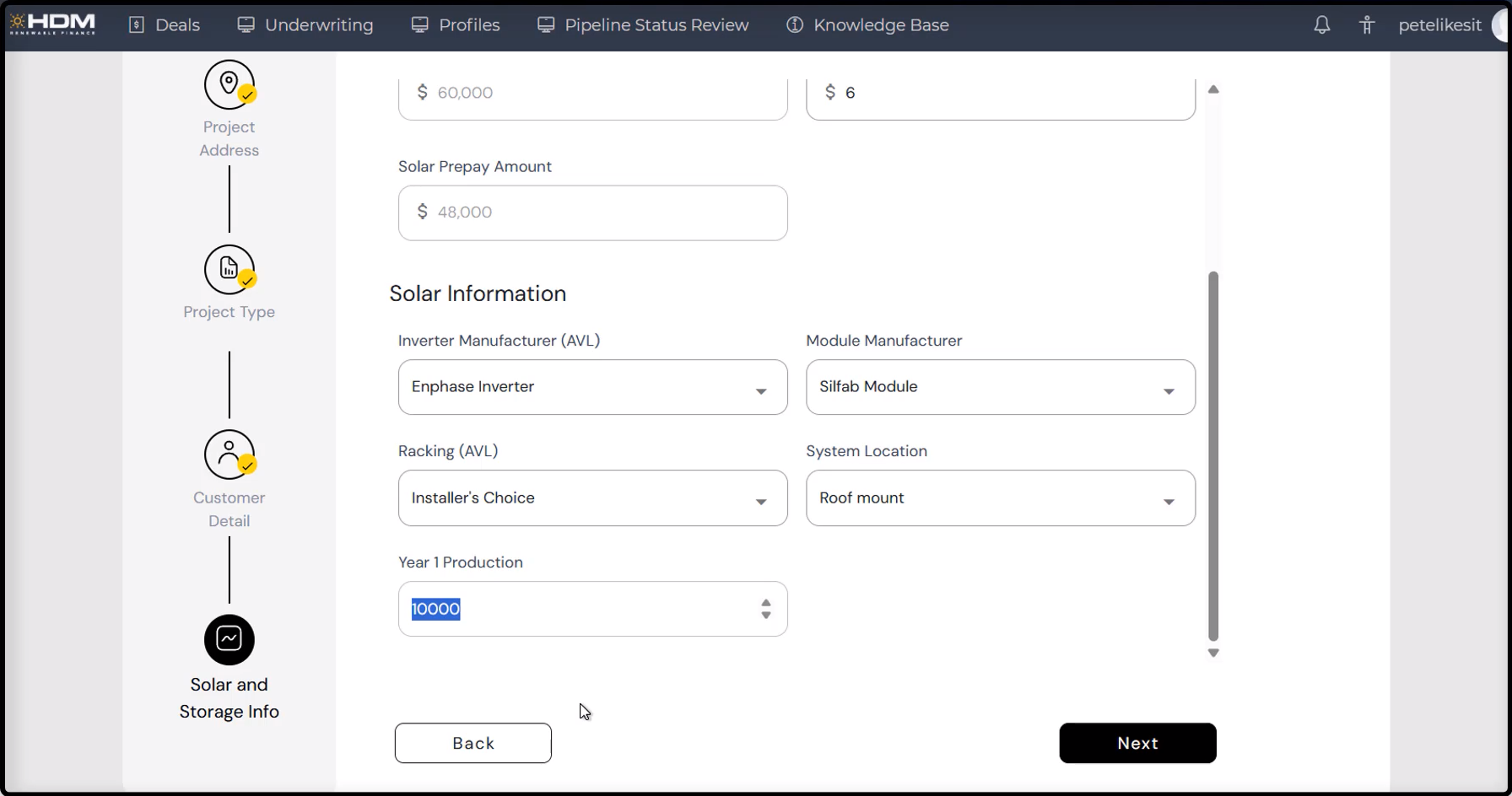The height and width of the screenshot is (796, 1512).
Task: Open the notifications bell
Action: [1321, 25]
